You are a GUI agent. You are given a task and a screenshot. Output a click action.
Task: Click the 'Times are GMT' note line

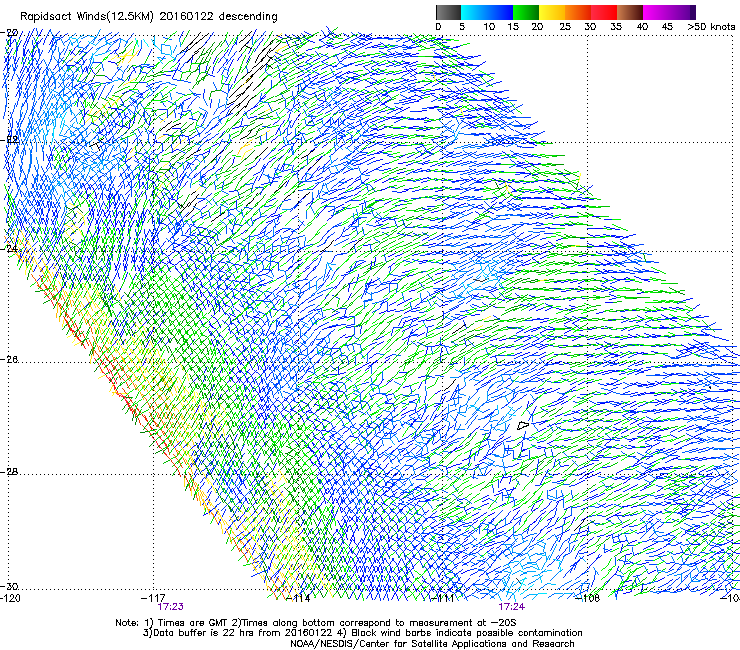[x=315, y=623]
